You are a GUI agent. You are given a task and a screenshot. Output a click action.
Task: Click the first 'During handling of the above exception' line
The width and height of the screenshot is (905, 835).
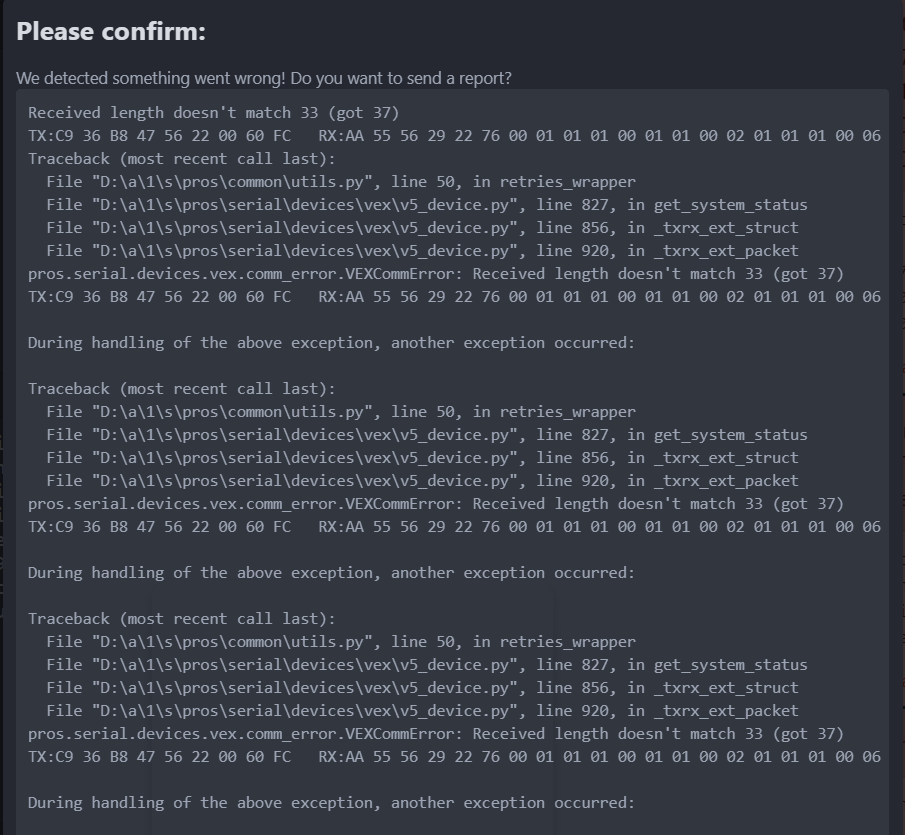click(331, 343)
